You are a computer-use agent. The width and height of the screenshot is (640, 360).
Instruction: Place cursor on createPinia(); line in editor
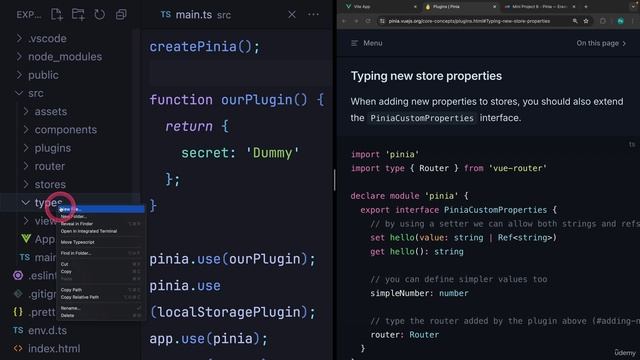point(204,47)
